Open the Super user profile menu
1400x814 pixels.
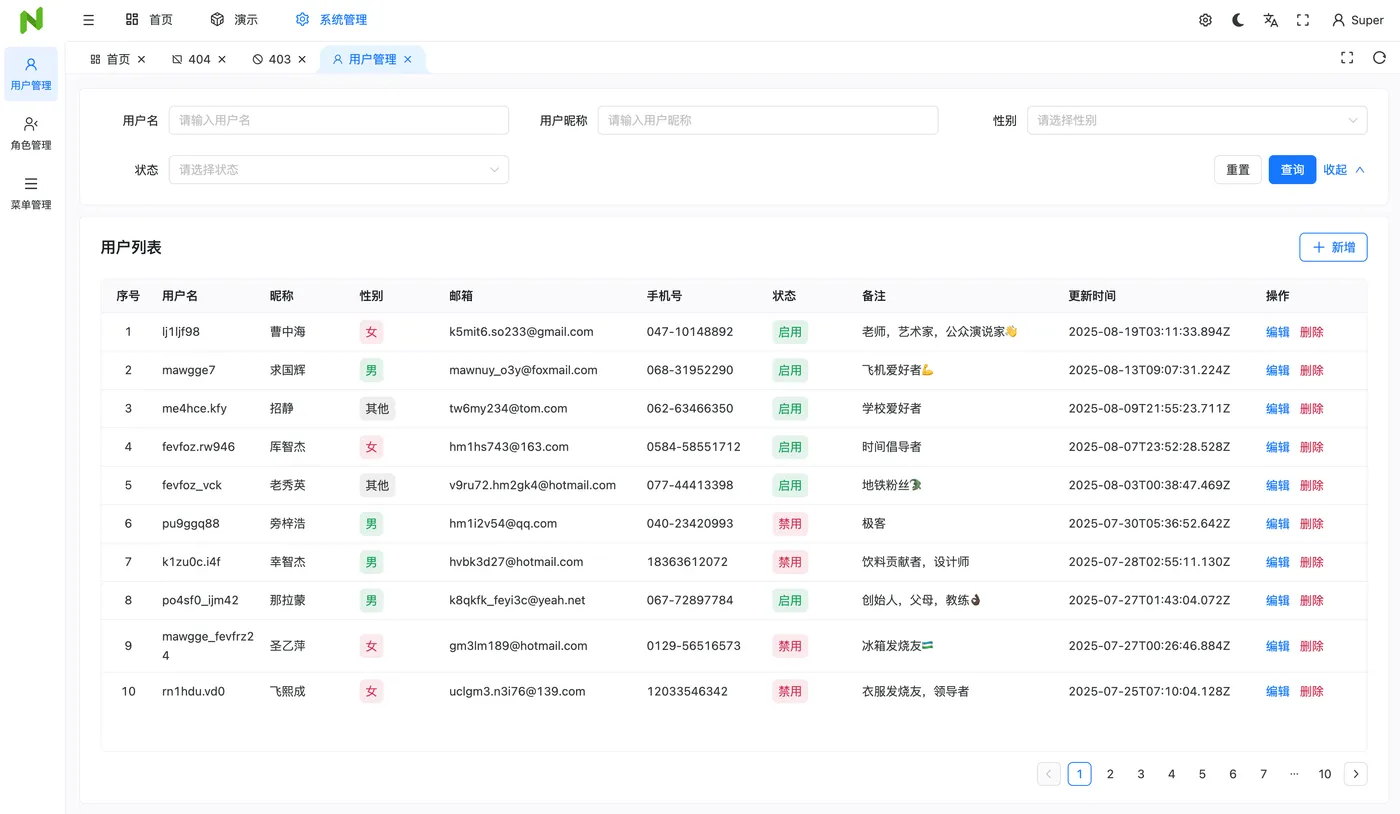[x=1358, y=20]
